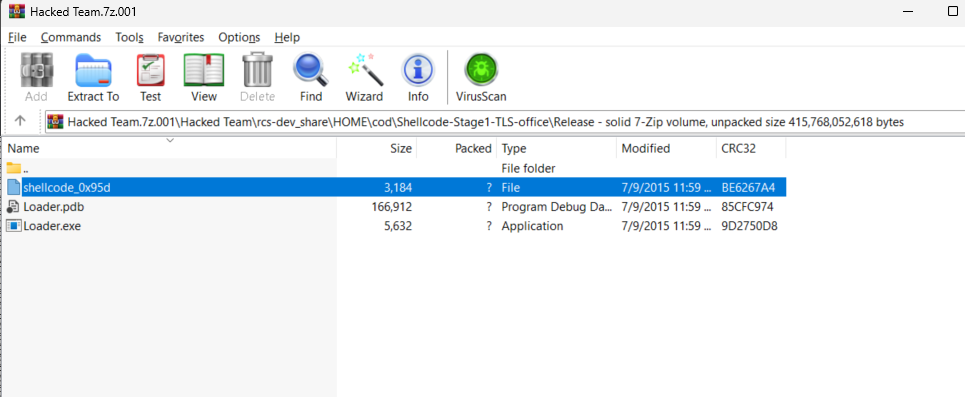This screenshot has width=965, height=397.
Task: Click the Delete trash can icon
Action: 257,70
